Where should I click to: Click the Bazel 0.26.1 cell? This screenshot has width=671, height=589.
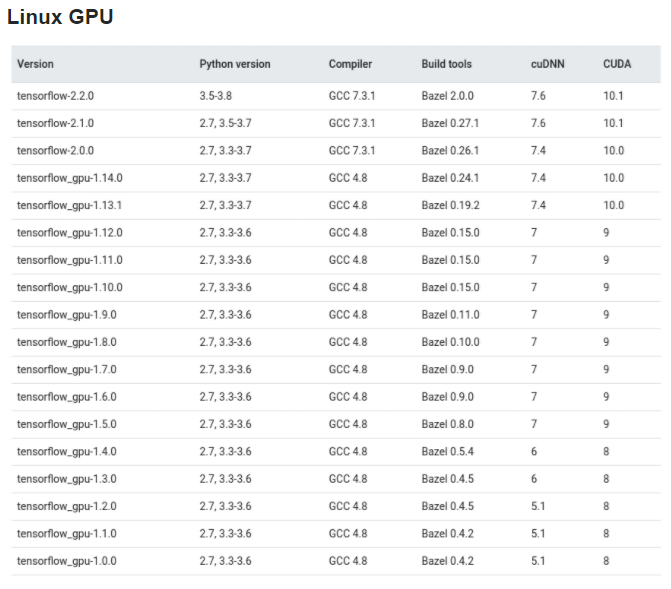pos(450,151)
